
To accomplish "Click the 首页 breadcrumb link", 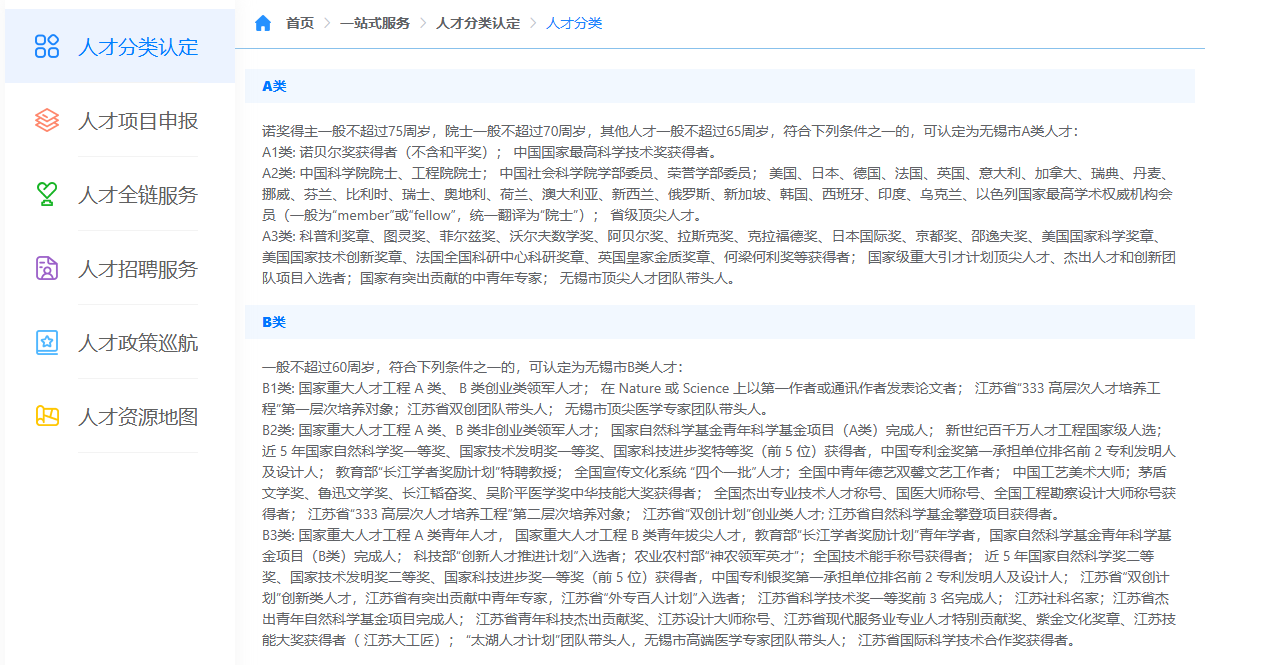I will pos(299,23).
